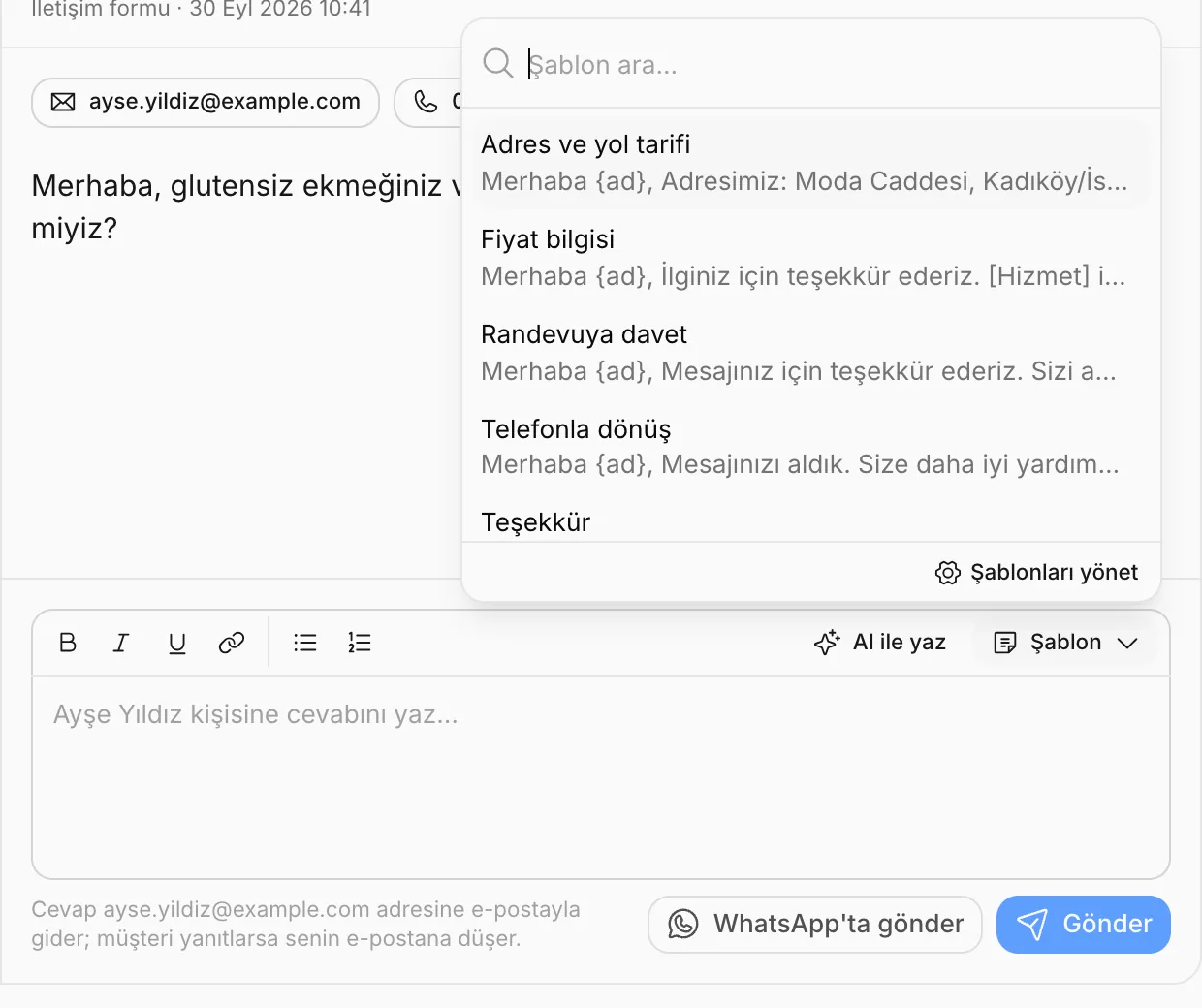Click the İletişim formu date line

pos(201,10)
